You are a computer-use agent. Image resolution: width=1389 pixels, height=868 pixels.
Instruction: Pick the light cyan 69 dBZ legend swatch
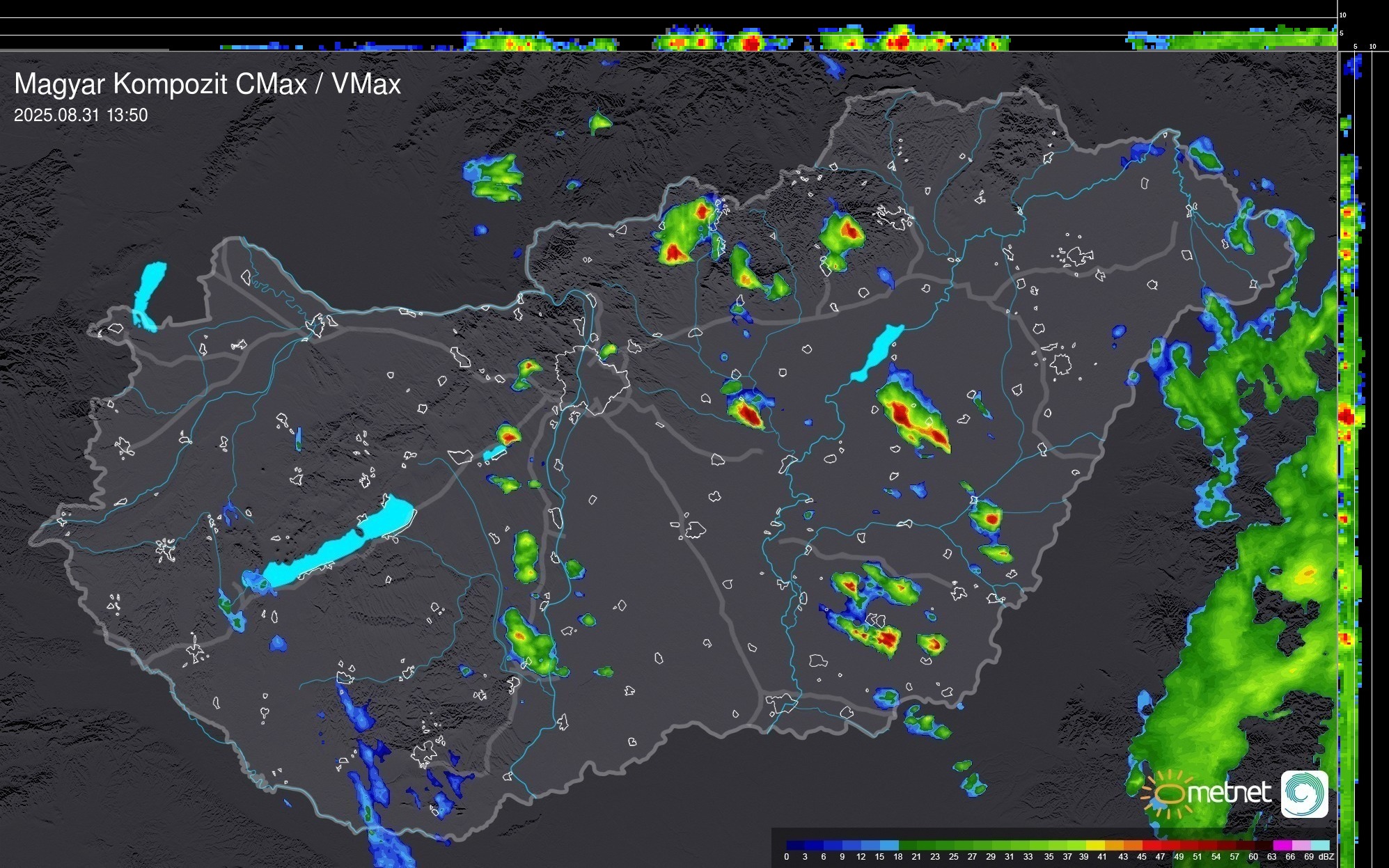(1320, 845)
